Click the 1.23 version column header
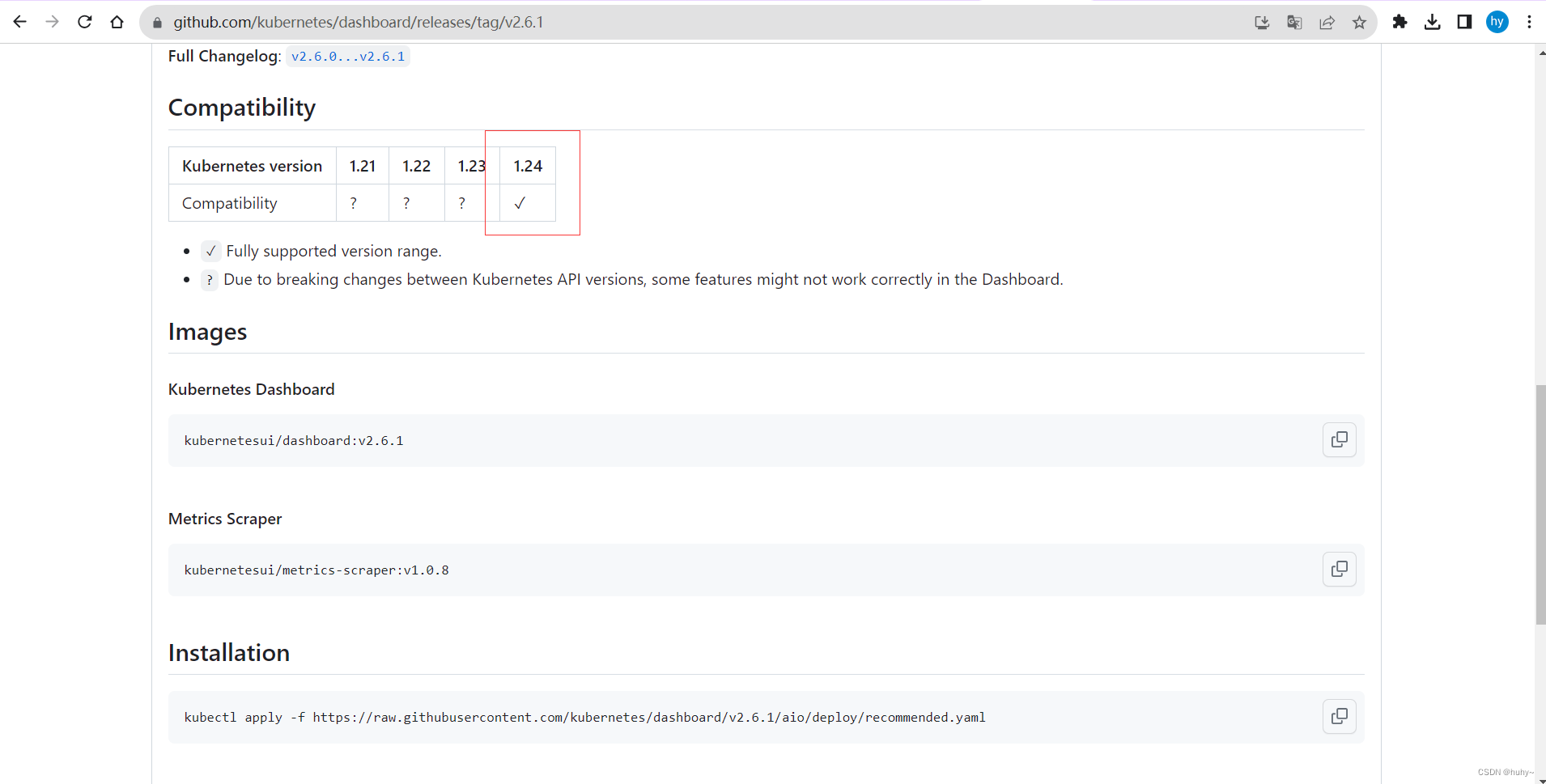The height and width of the screenshot is (784, 1546). [472, 166]
